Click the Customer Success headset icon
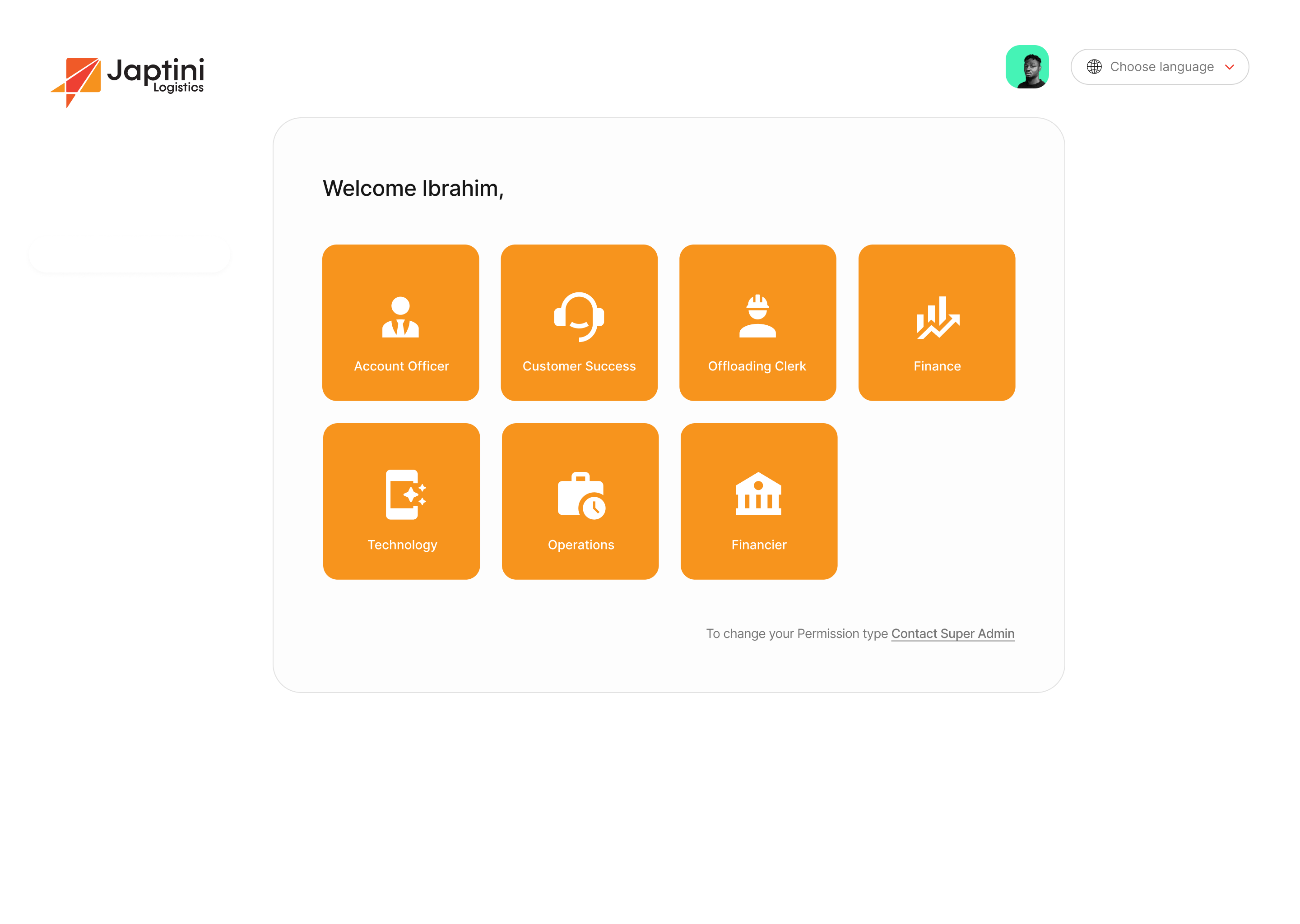 579,317
